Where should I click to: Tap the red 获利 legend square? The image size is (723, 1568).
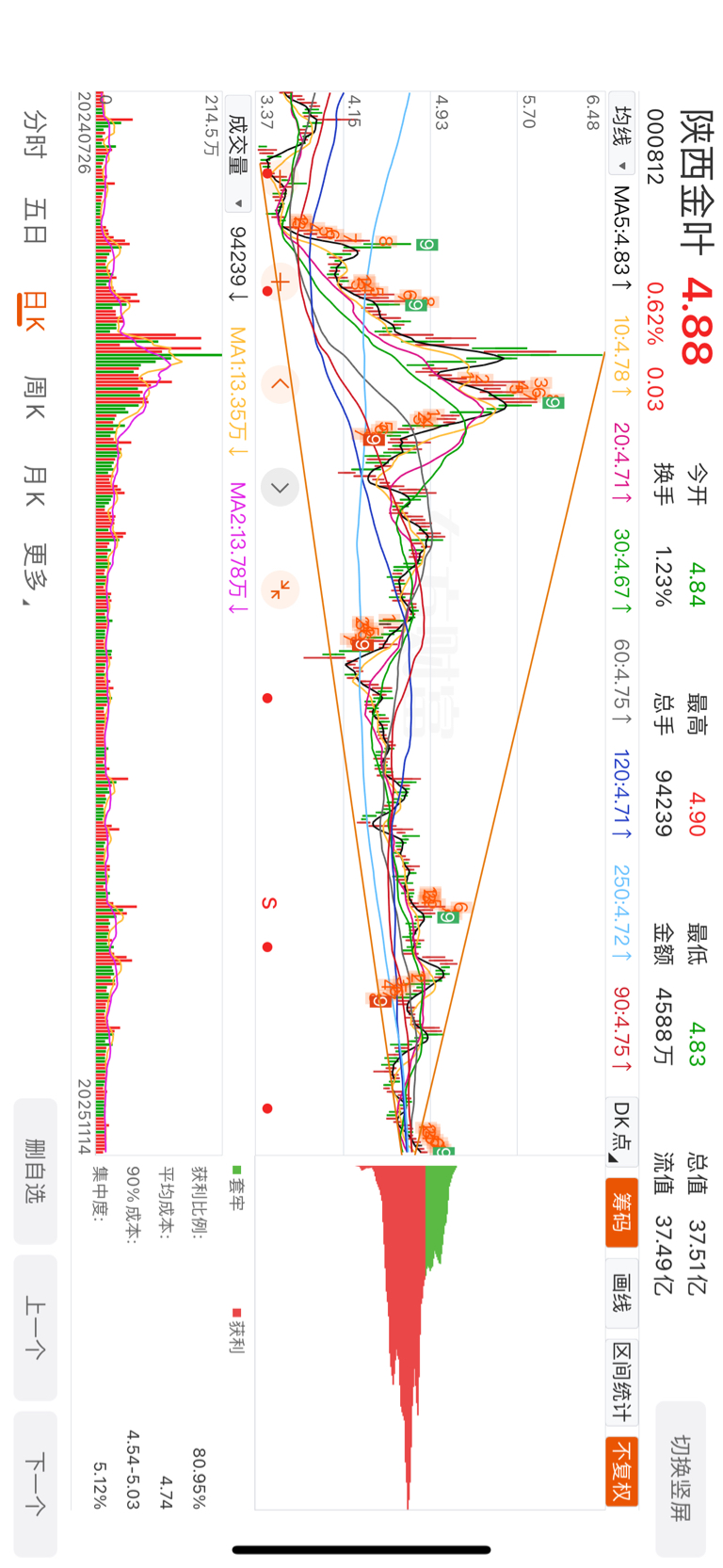click(x=237, y=1312)
